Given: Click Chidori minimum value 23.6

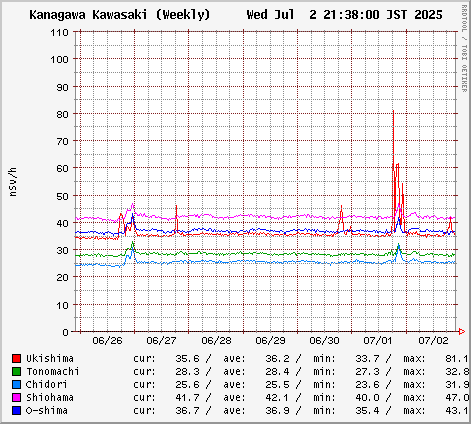Looking at the screenshot, I should click(x=367, y=384).
